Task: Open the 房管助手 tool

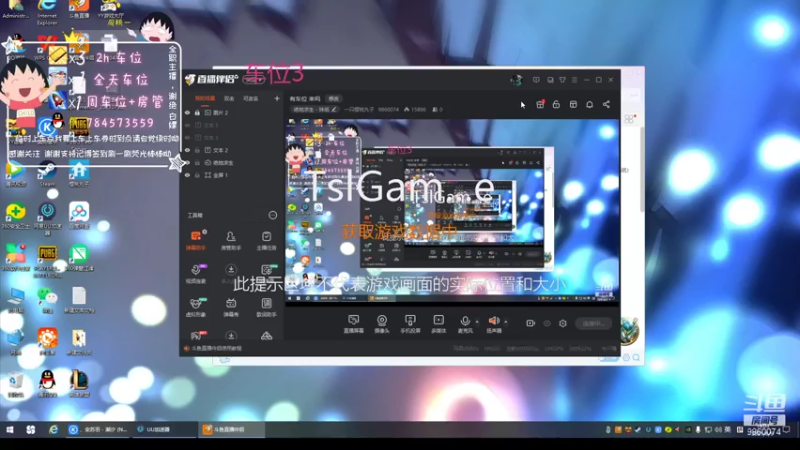Action: pyautogui.click(x=231, y=240)
